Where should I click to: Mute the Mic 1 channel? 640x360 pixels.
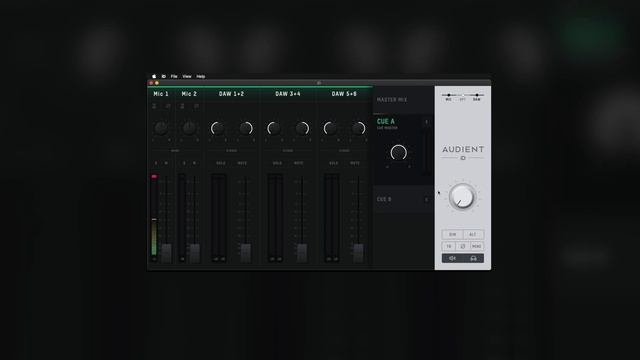[166, 163]
